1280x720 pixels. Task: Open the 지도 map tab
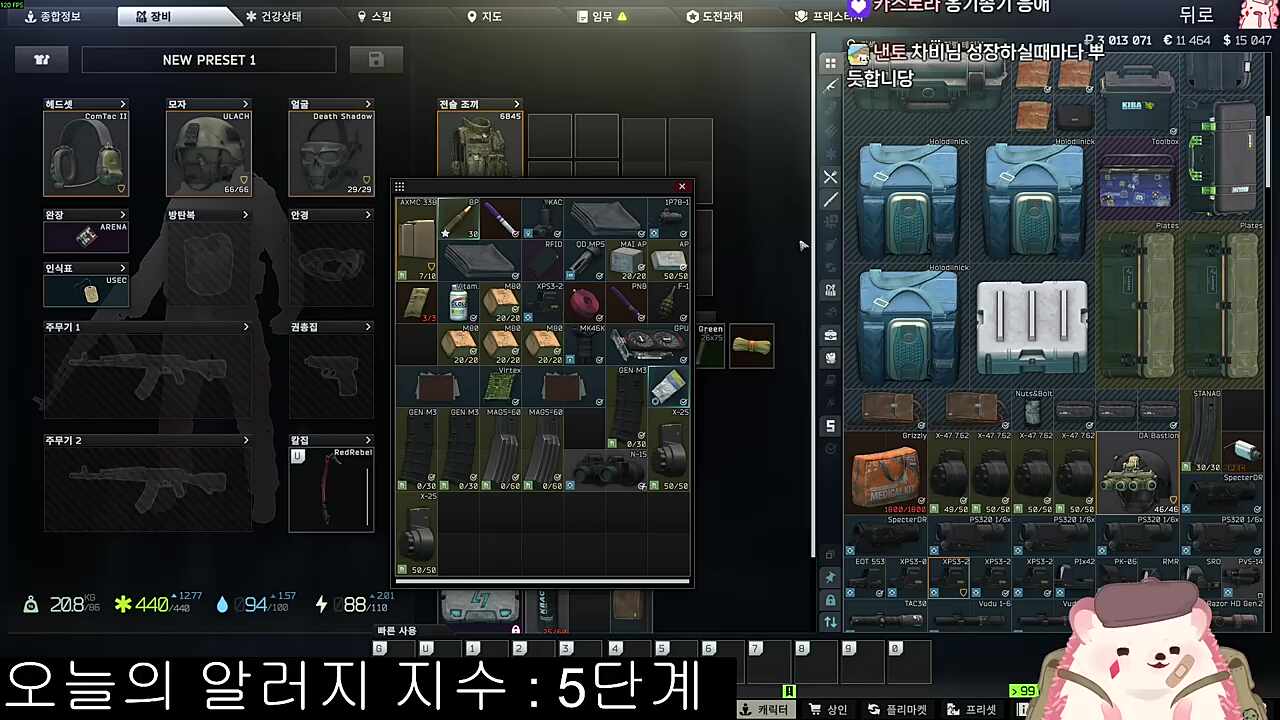click(x=484, y=17)
